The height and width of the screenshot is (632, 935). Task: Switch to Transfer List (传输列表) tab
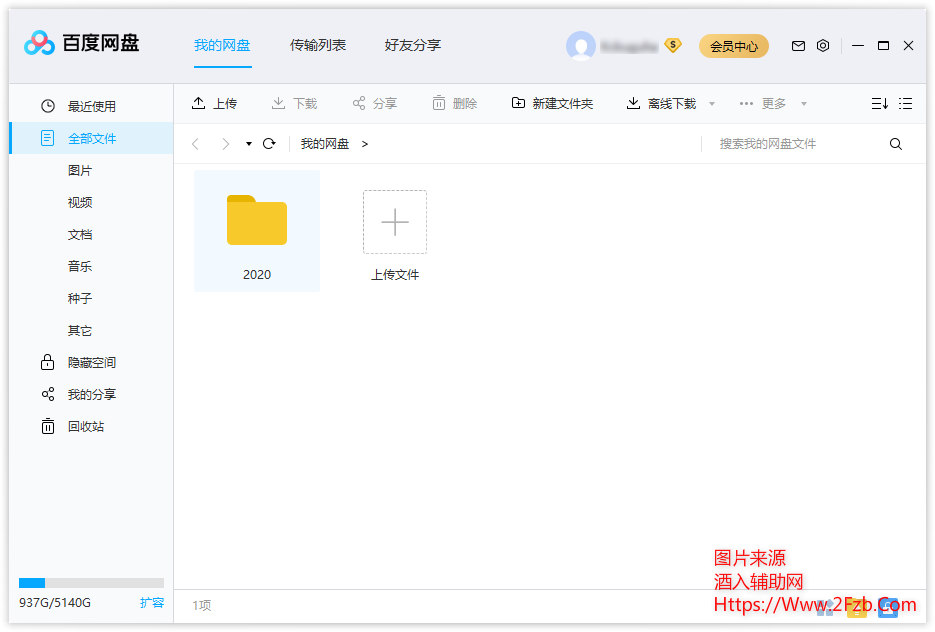318,45
